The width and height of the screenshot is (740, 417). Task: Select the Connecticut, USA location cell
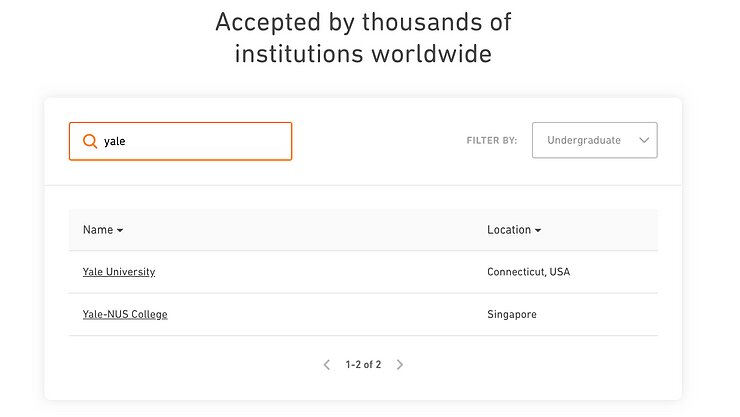pyautogui.click(x=528, y=272)
